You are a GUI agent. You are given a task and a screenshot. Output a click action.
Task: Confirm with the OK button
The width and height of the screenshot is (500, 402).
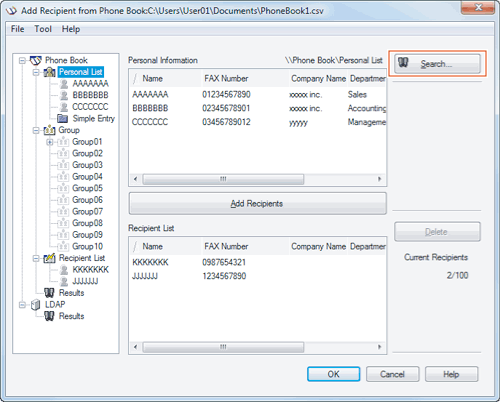click(x=333, y=374)
